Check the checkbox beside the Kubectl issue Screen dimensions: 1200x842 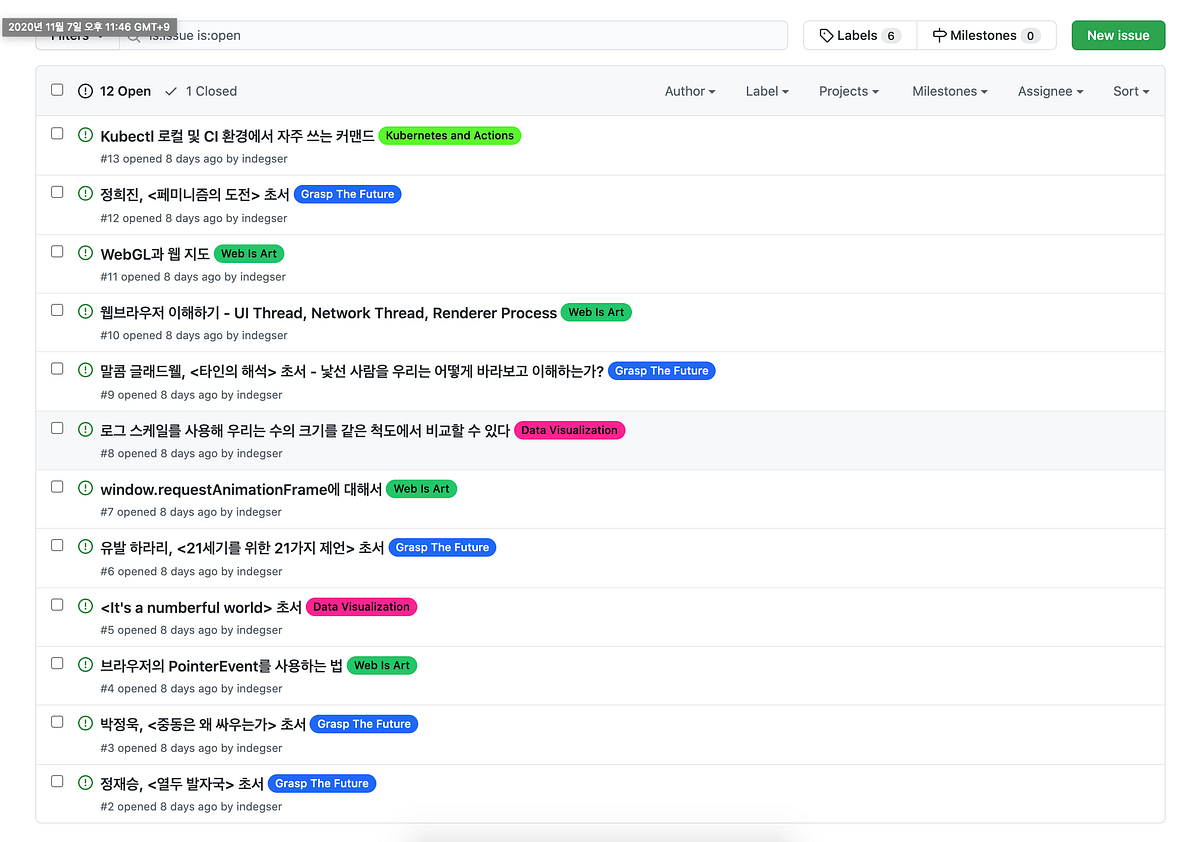(x=57, y=133)
